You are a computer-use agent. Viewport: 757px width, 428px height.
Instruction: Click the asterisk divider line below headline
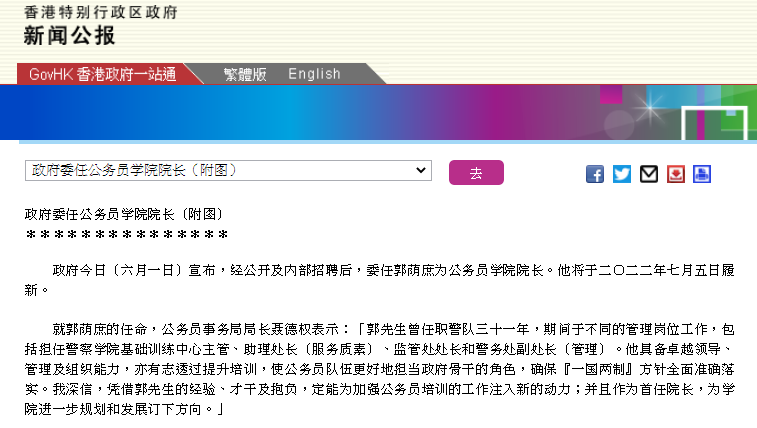tap(127, 235)
